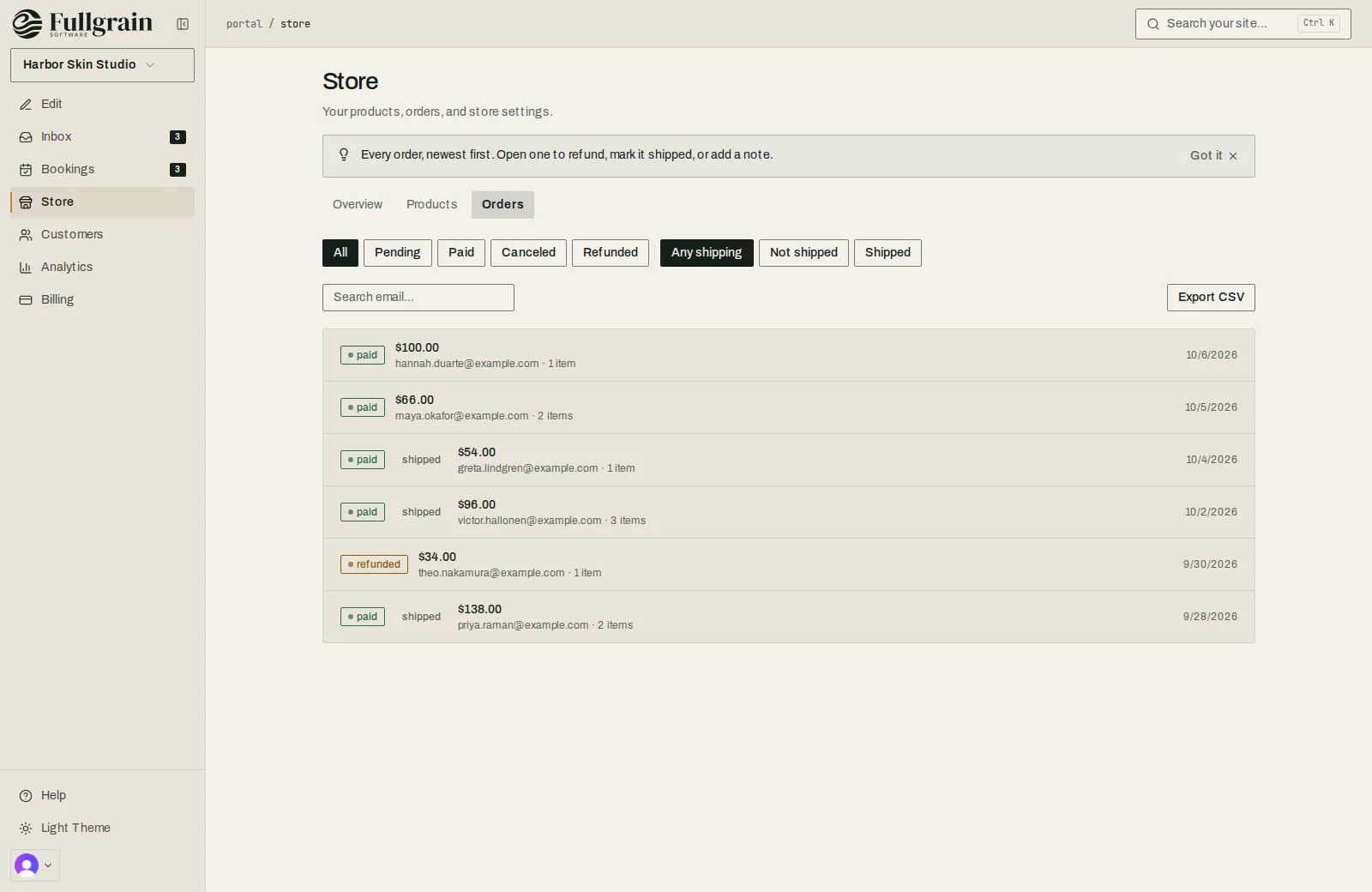Open the $96.00 order from victor.hallonen

click(x=789, y=512)
